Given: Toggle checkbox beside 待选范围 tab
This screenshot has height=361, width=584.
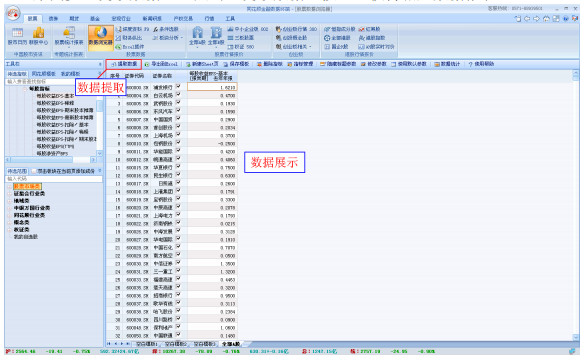Looking at the screenshot, I should [x=34, y=171].
